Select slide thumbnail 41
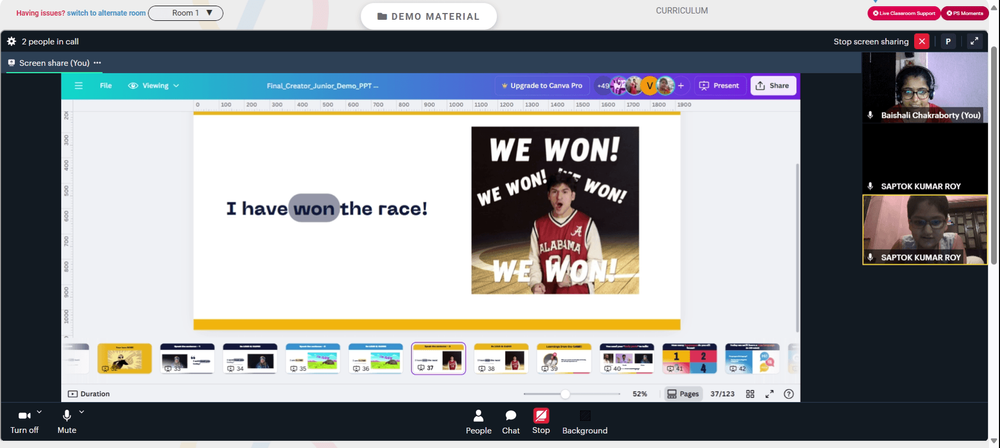The width and height of the screenshot is (1000, 448). click(x=689, y=359)
